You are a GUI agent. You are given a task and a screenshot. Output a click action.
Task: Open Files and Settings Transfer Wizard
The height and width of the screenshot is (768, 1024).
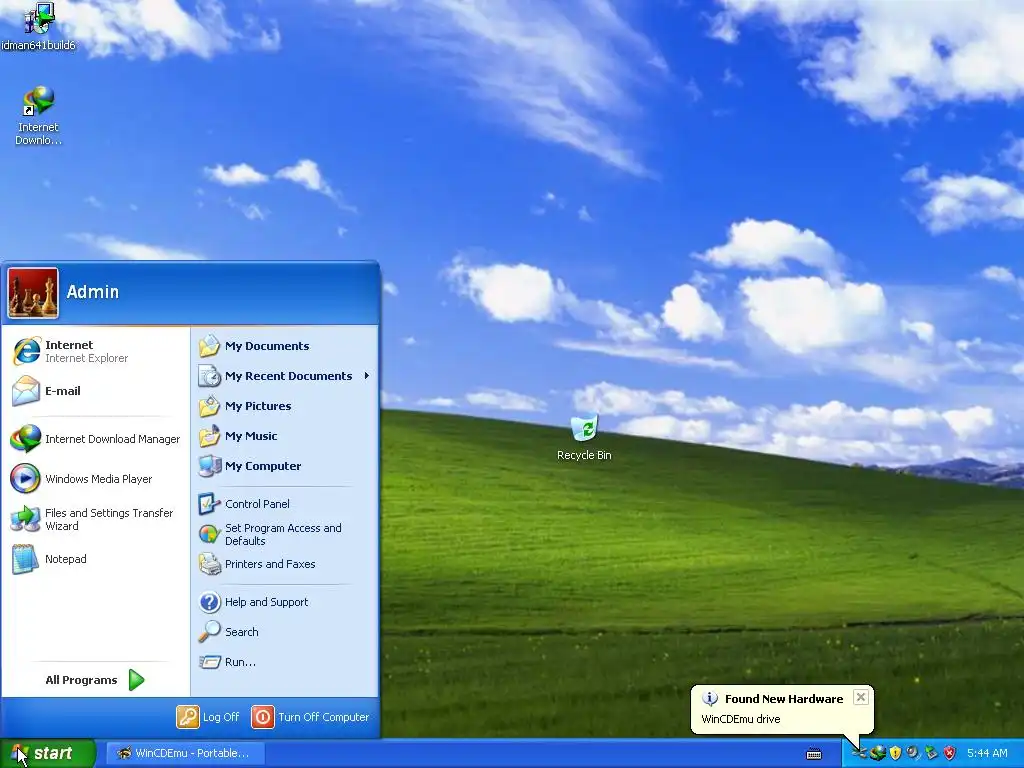pyautogui.click(x=96, y=519)
